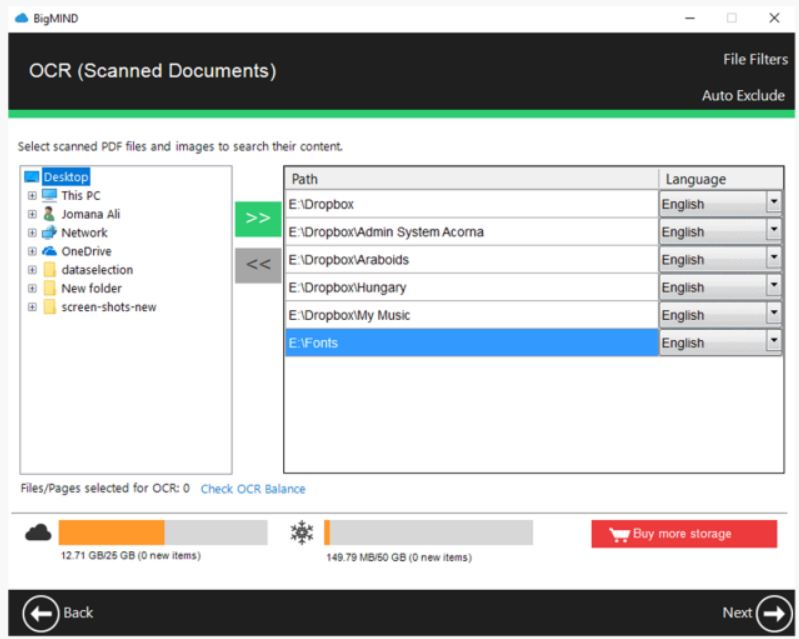Click Buy more storage button

pos(684,534)
